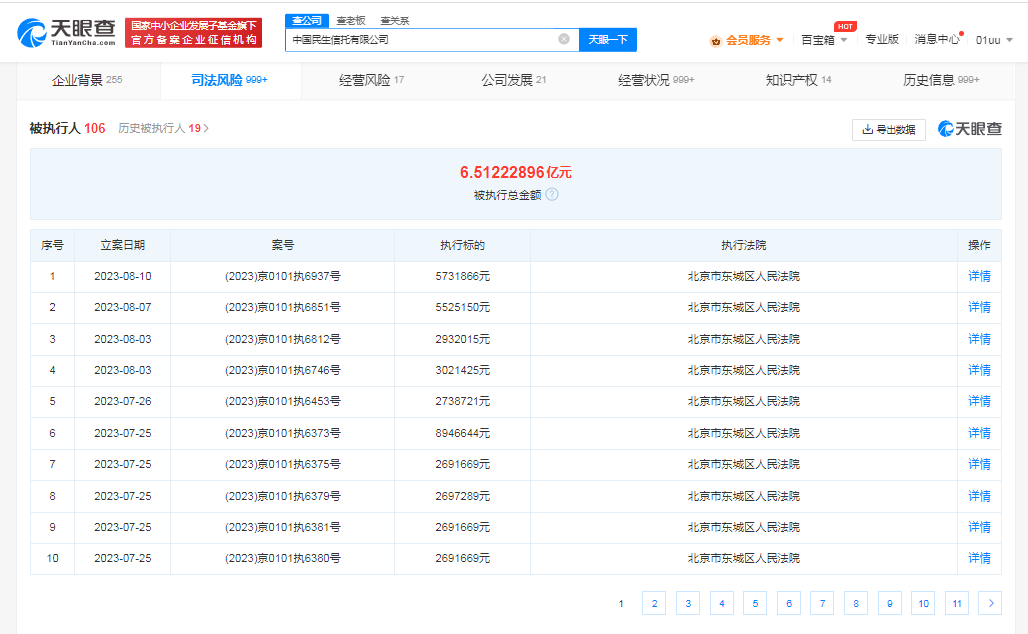Open the 消息中心 notifications

[x=936, y=40]
